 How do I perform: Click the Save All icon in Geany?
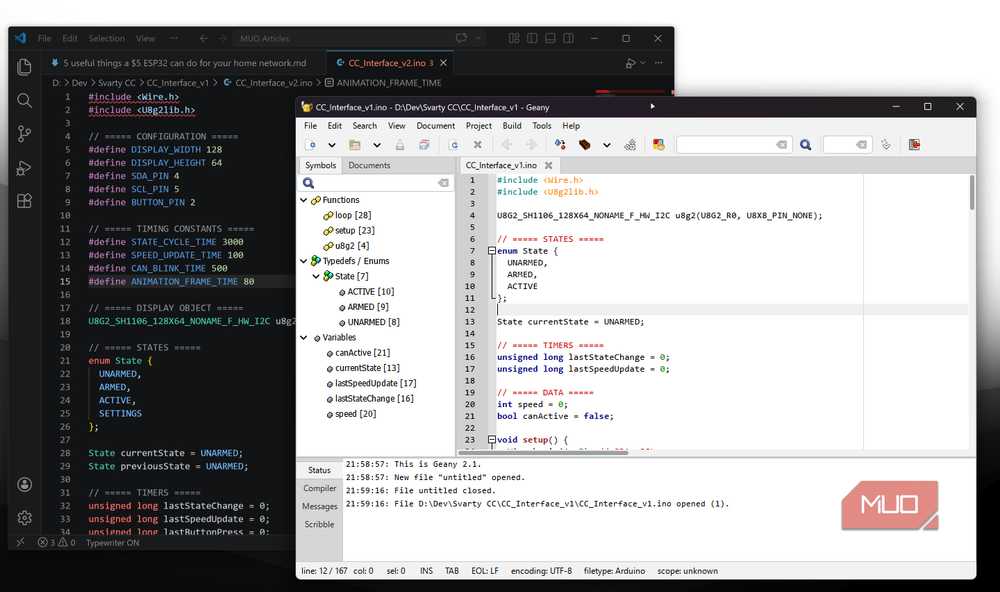424,145
